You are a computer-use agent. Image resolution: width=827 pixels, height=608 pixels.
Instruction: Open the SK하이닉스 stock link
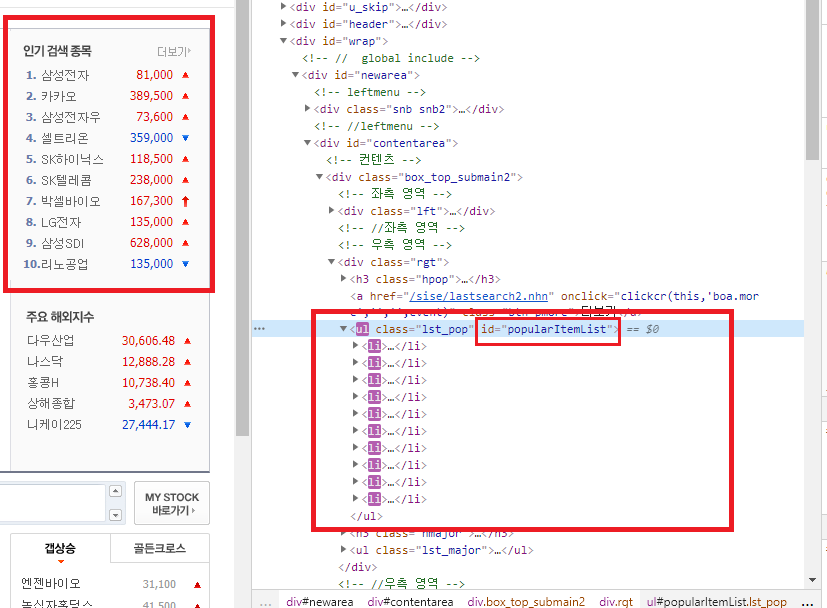pos(72,159)
